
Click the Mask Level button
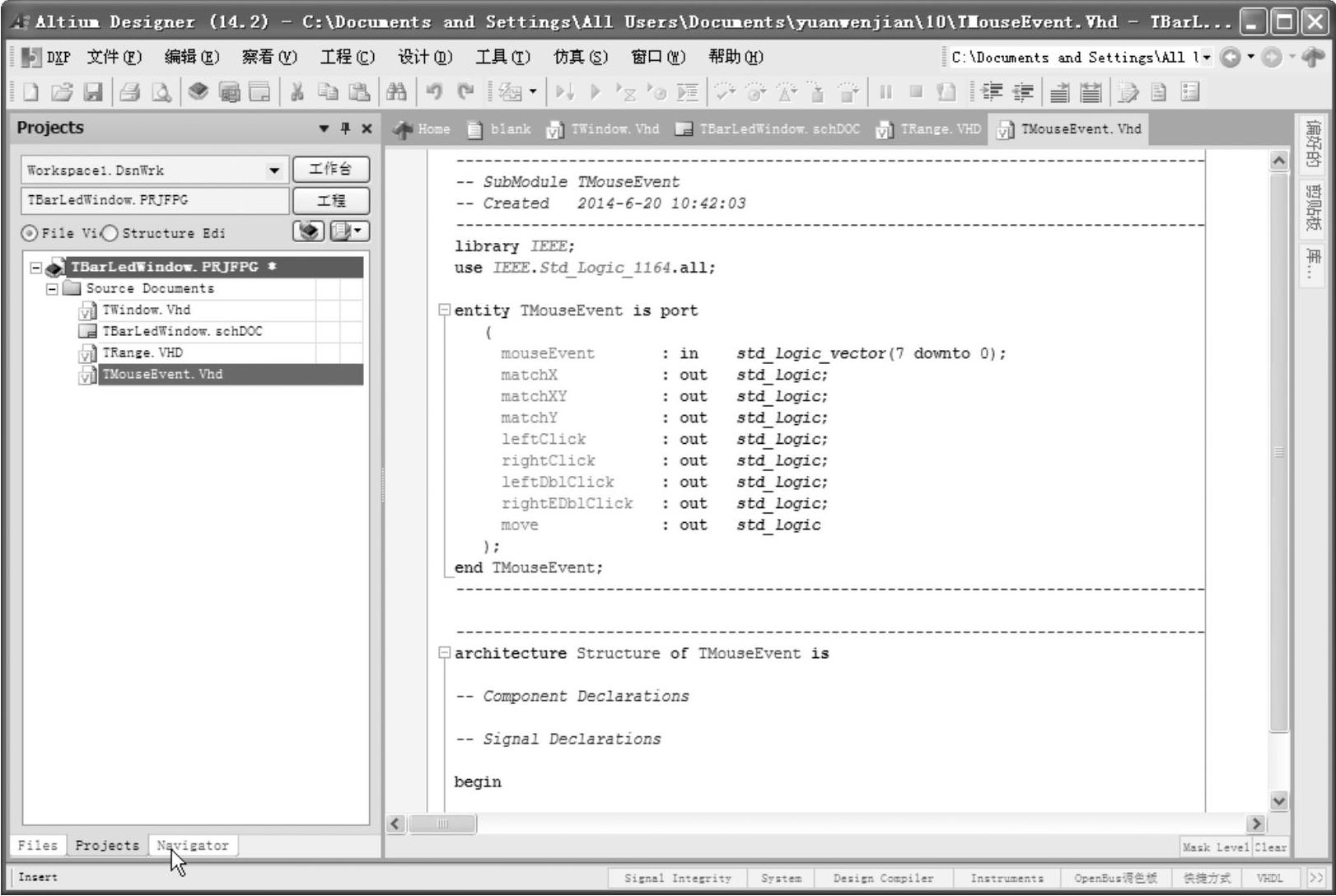pyautogui.click(x=1216, y=847)
